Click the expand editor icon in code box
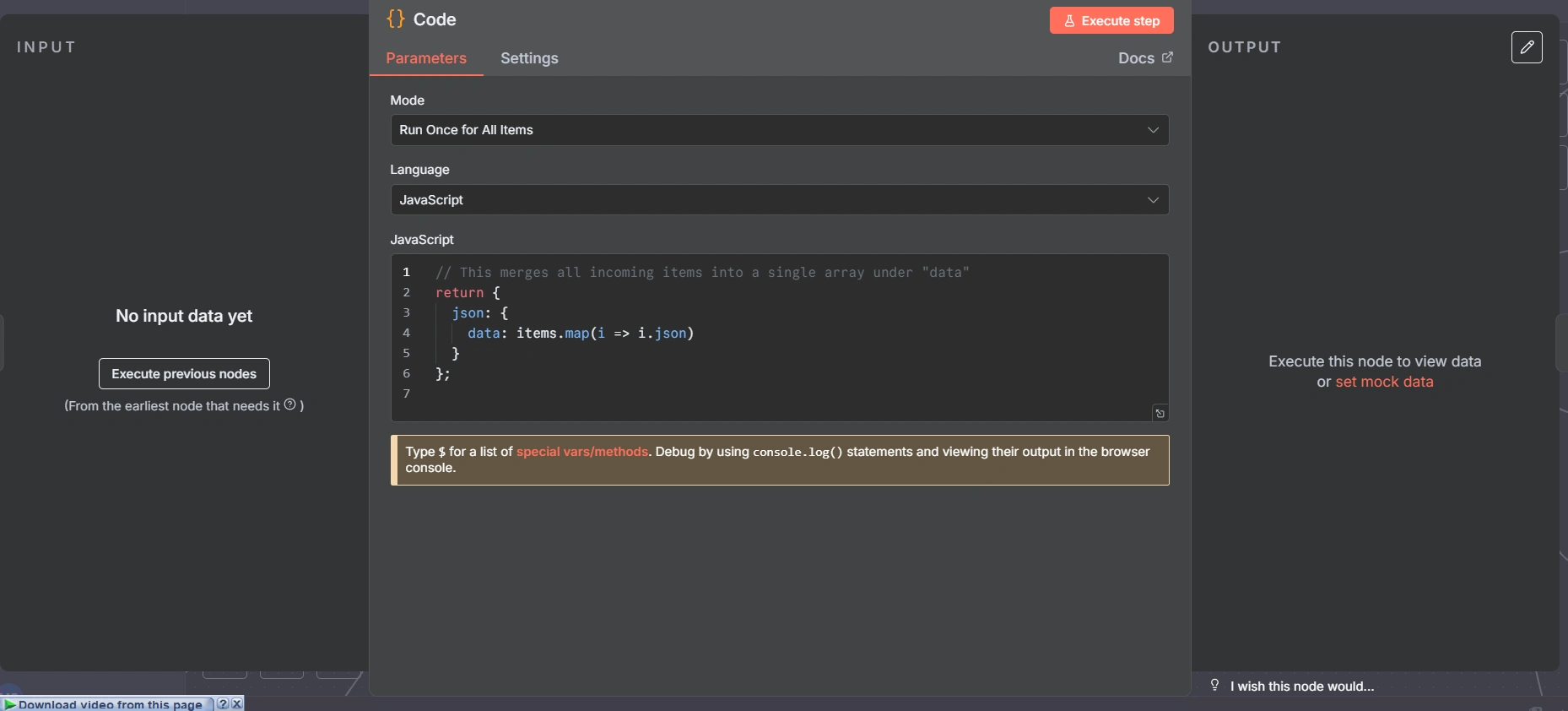The width and height of the screenshot is (1568, 711). click(1160, 413)
